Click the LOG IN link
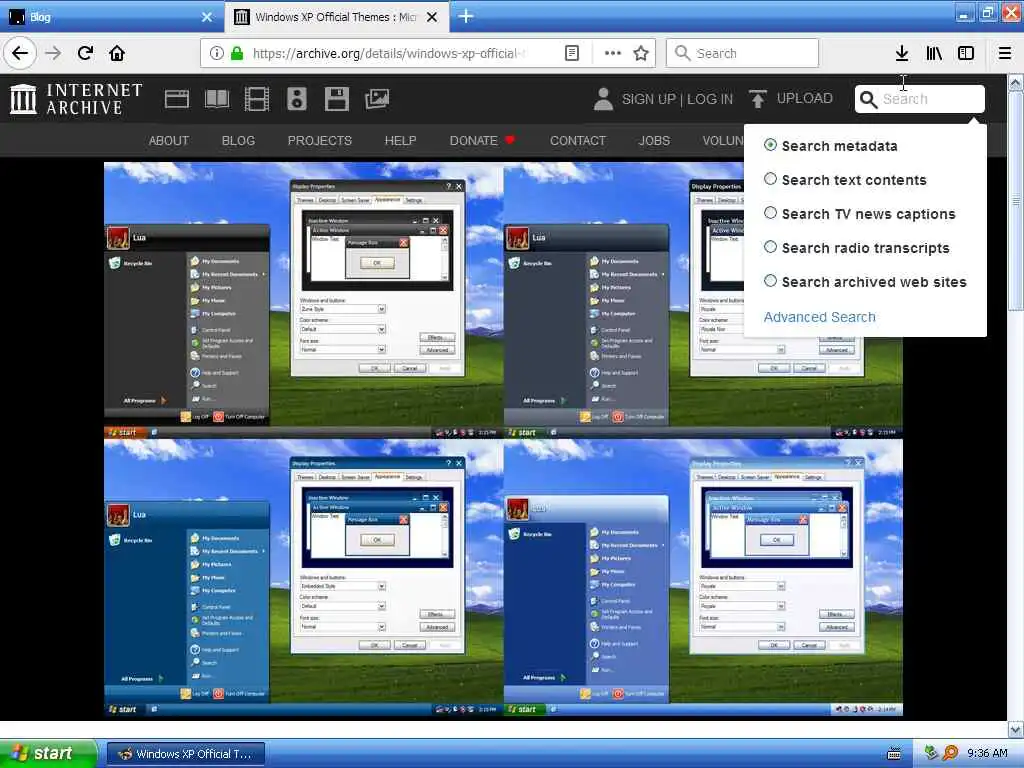Image resolution: width=1024 pixels, height=768 pixels. 710,99
